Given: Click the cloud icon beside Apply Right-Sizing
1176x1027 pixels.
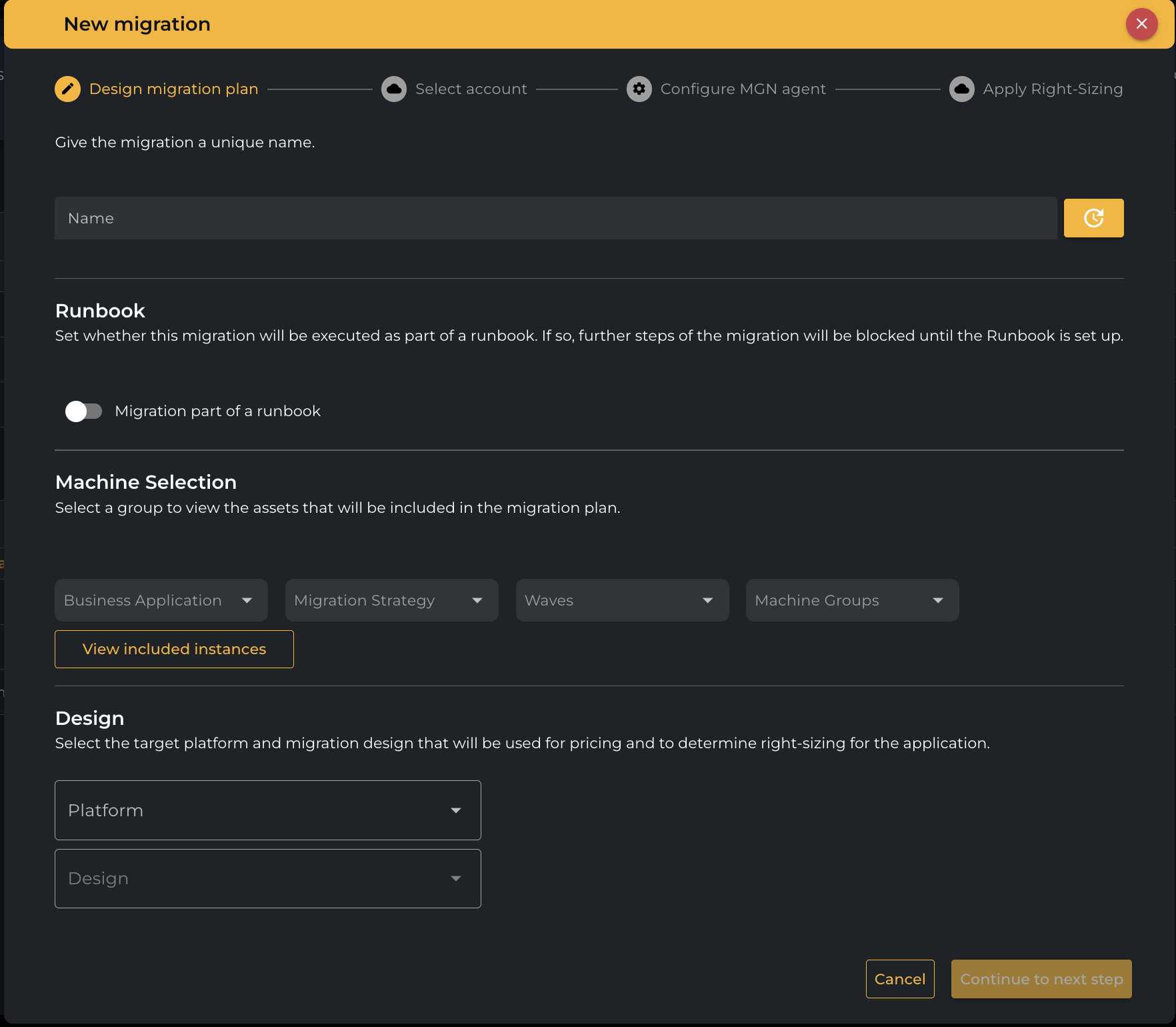Looking at the screenshot, I should coord(962,89).
